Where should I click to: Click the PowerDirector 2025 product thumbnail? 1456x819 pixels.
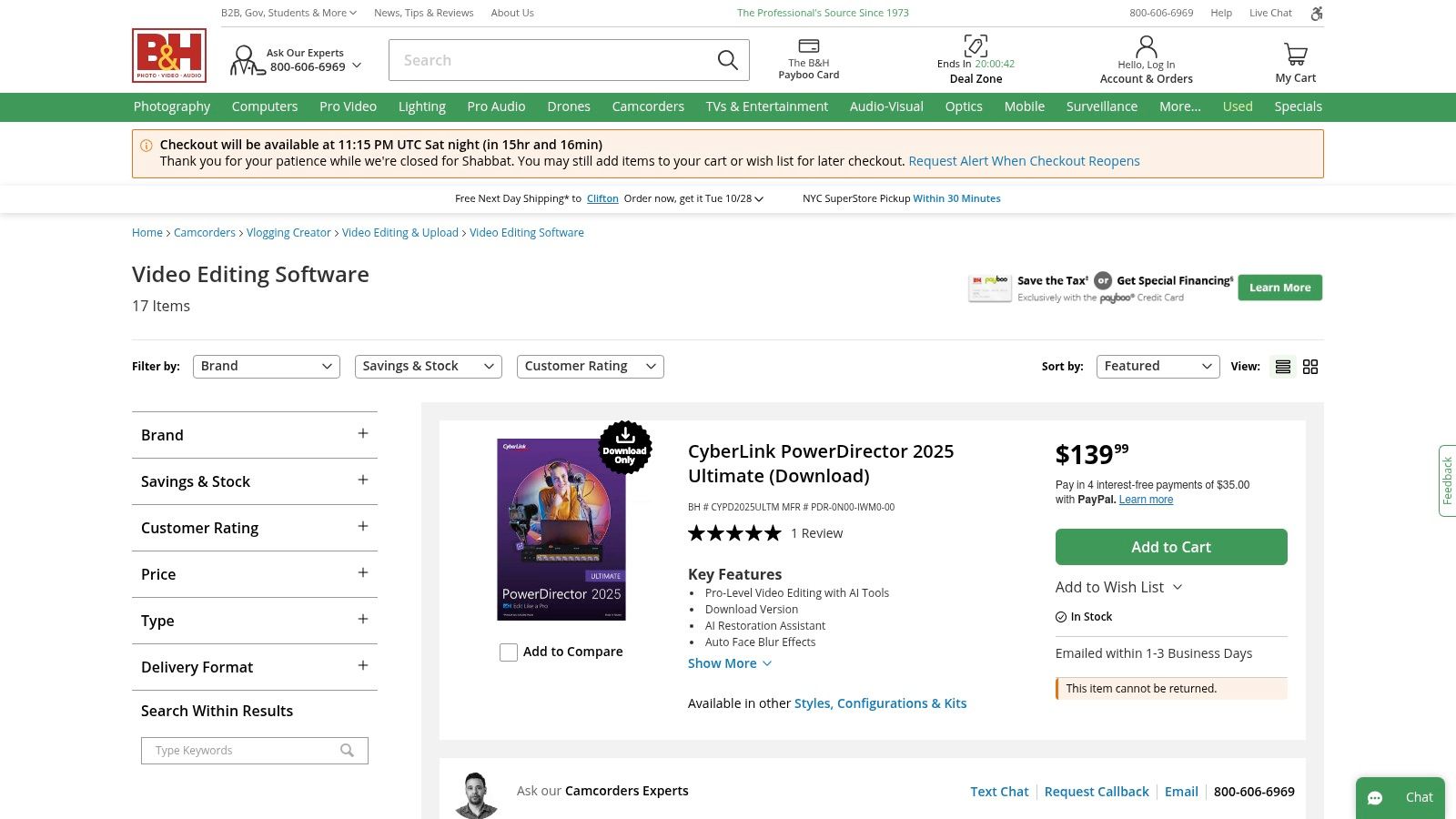[561, 530]
